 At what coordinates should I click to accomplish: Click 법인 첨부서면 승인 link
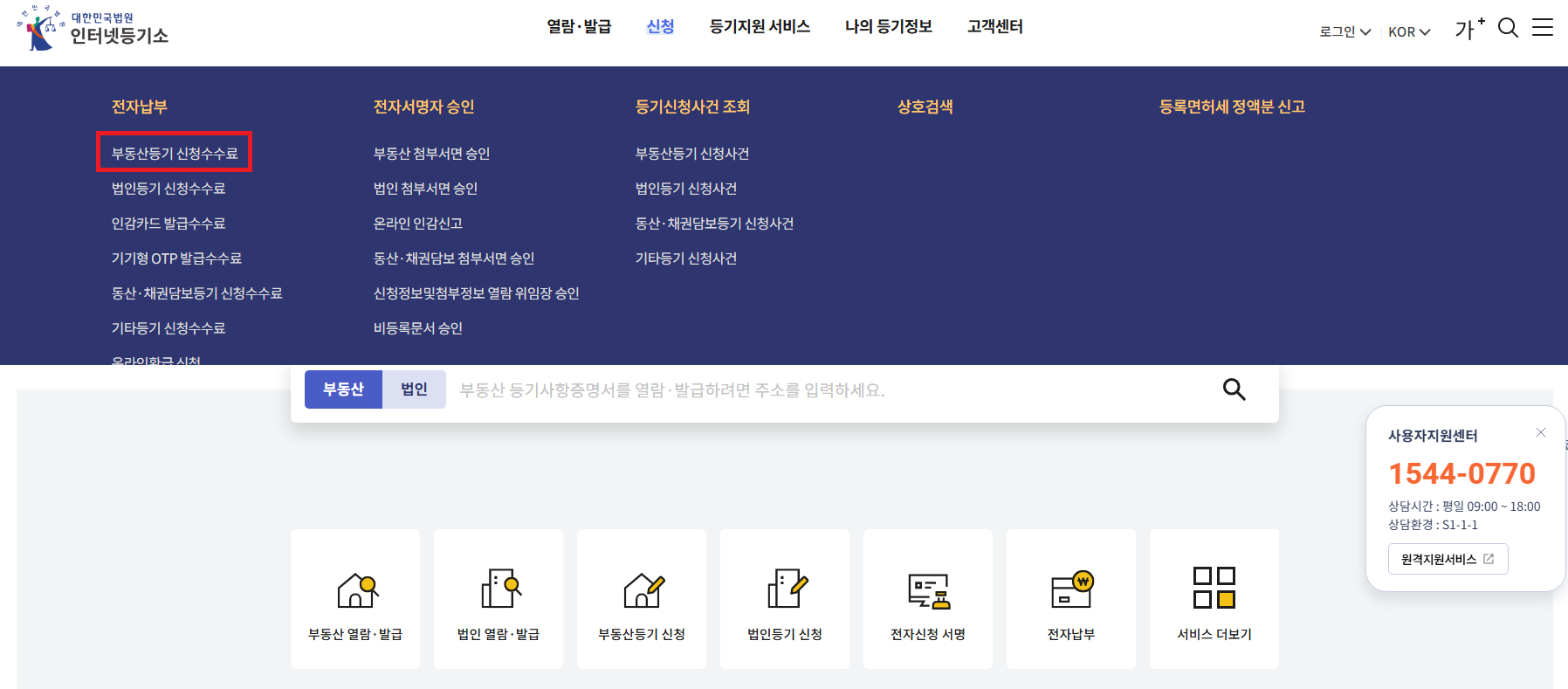(x=425, y=189)
